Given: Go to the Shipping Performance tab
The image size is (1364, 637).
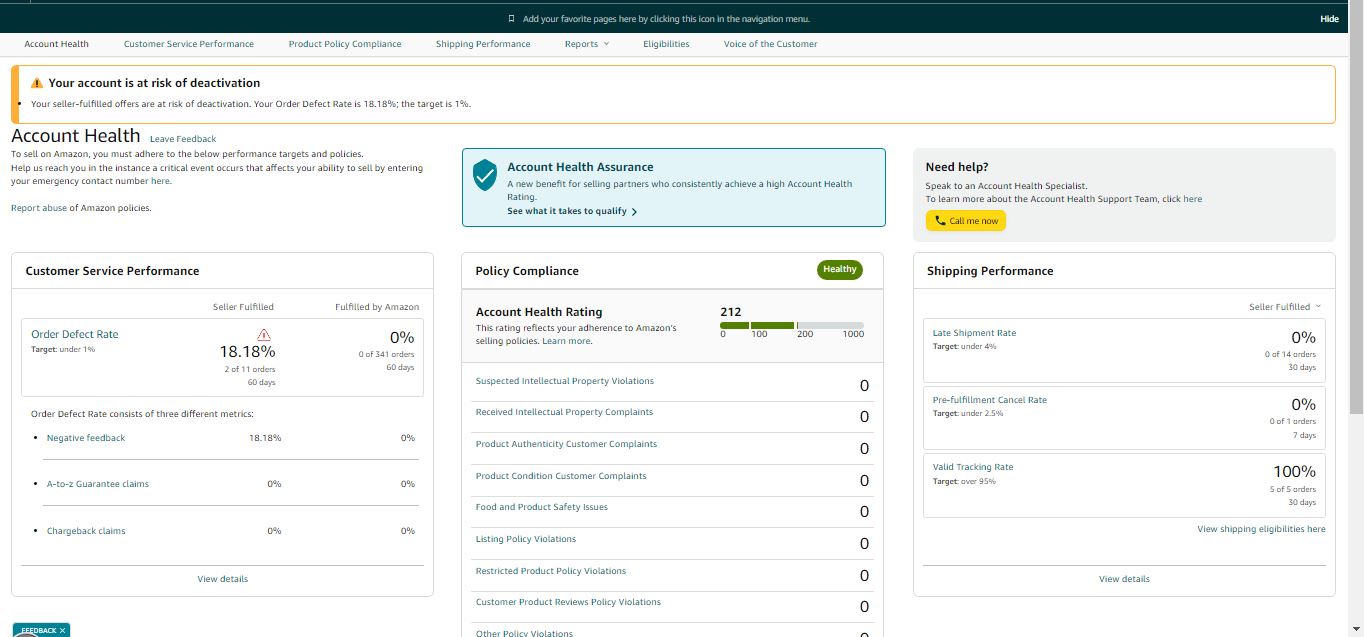Looking at the screenshot, I should pyautogui.click(x=483, y=44).
